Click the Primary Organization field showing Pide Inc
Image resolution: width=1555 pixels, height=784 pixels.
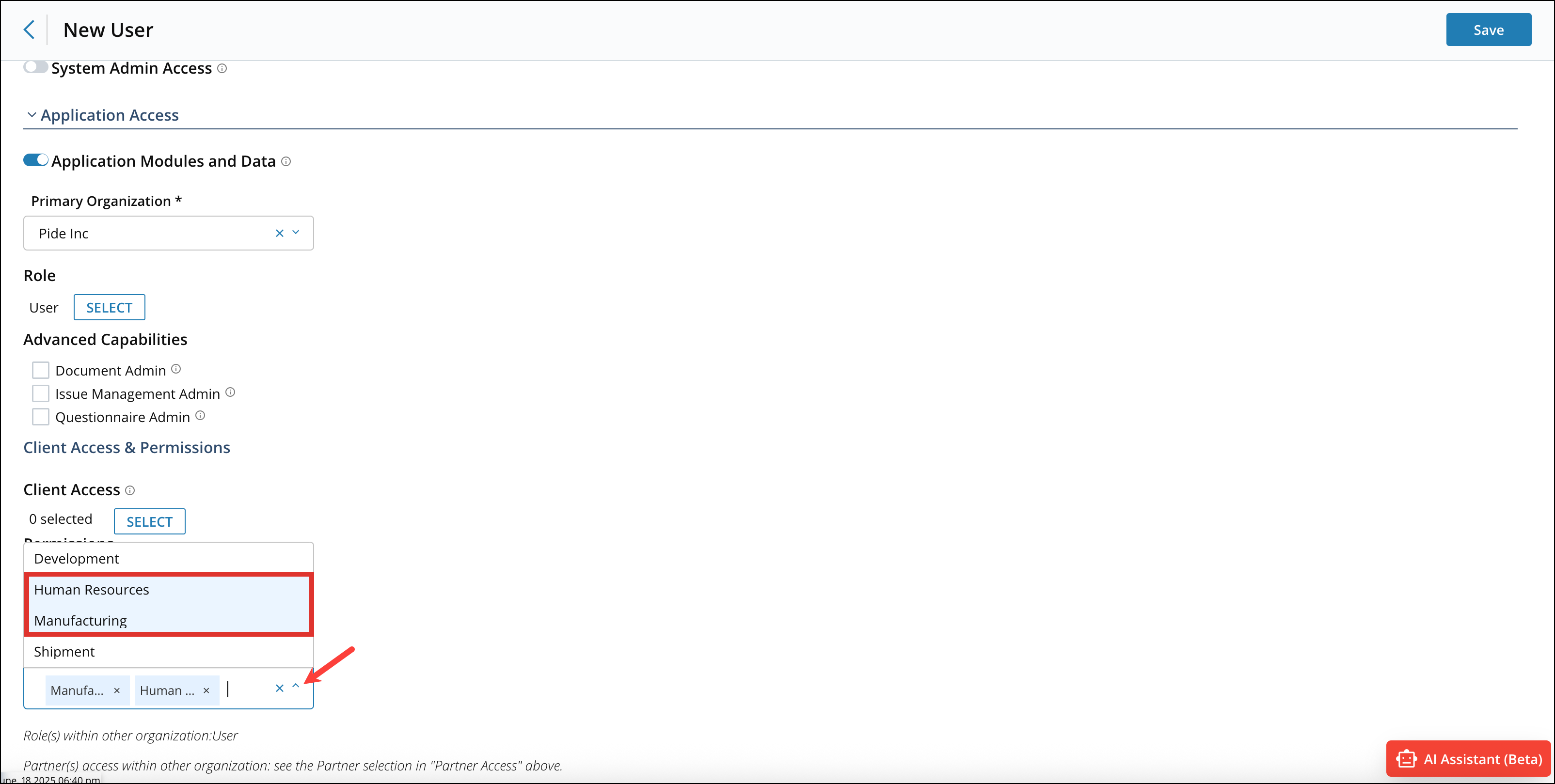pyautogui.click(x=168, y=233)
